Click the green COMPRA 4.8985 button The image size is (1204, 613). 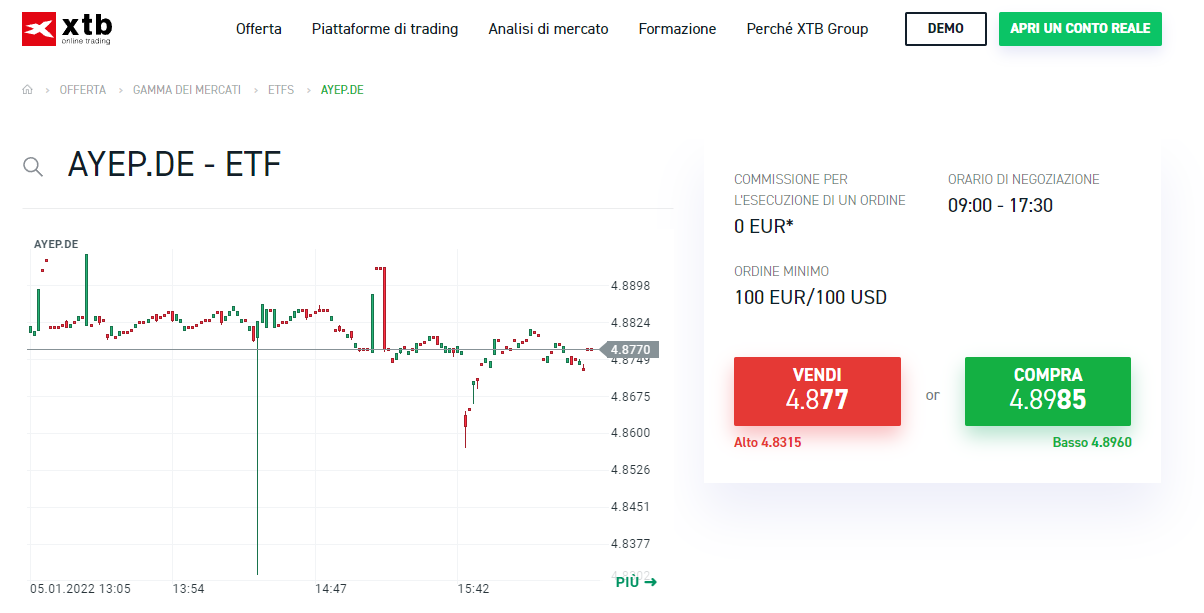1048,391
